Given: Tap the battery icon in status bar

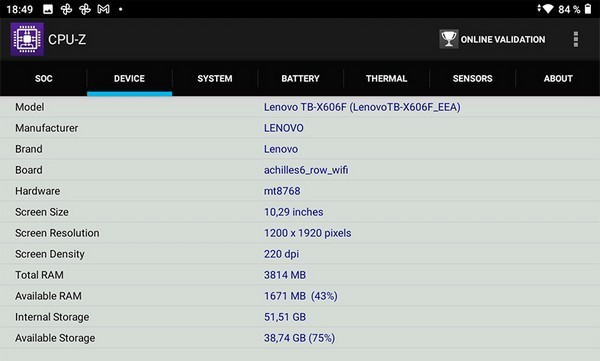Looking at the screenshot, I should 588,9.
